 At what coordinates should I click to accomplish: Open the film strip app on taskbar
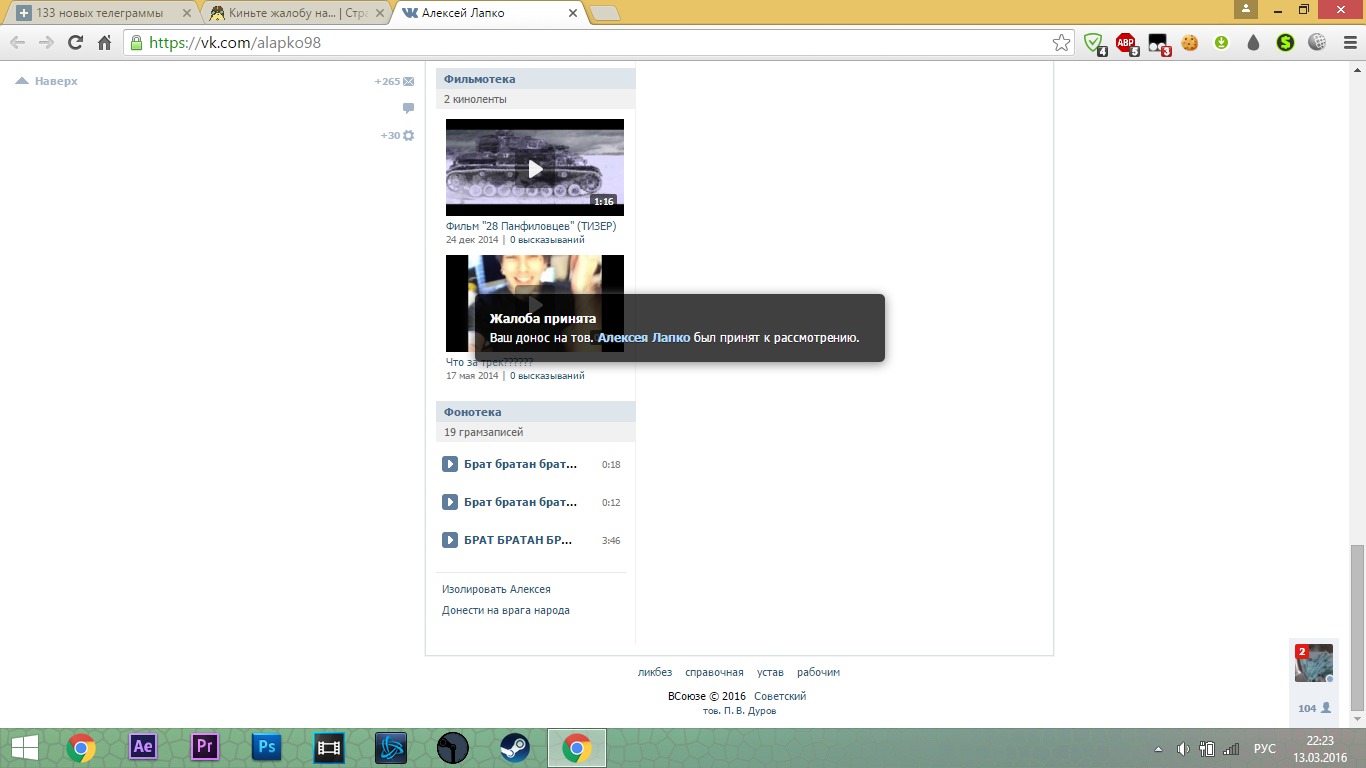coord(329,747)
